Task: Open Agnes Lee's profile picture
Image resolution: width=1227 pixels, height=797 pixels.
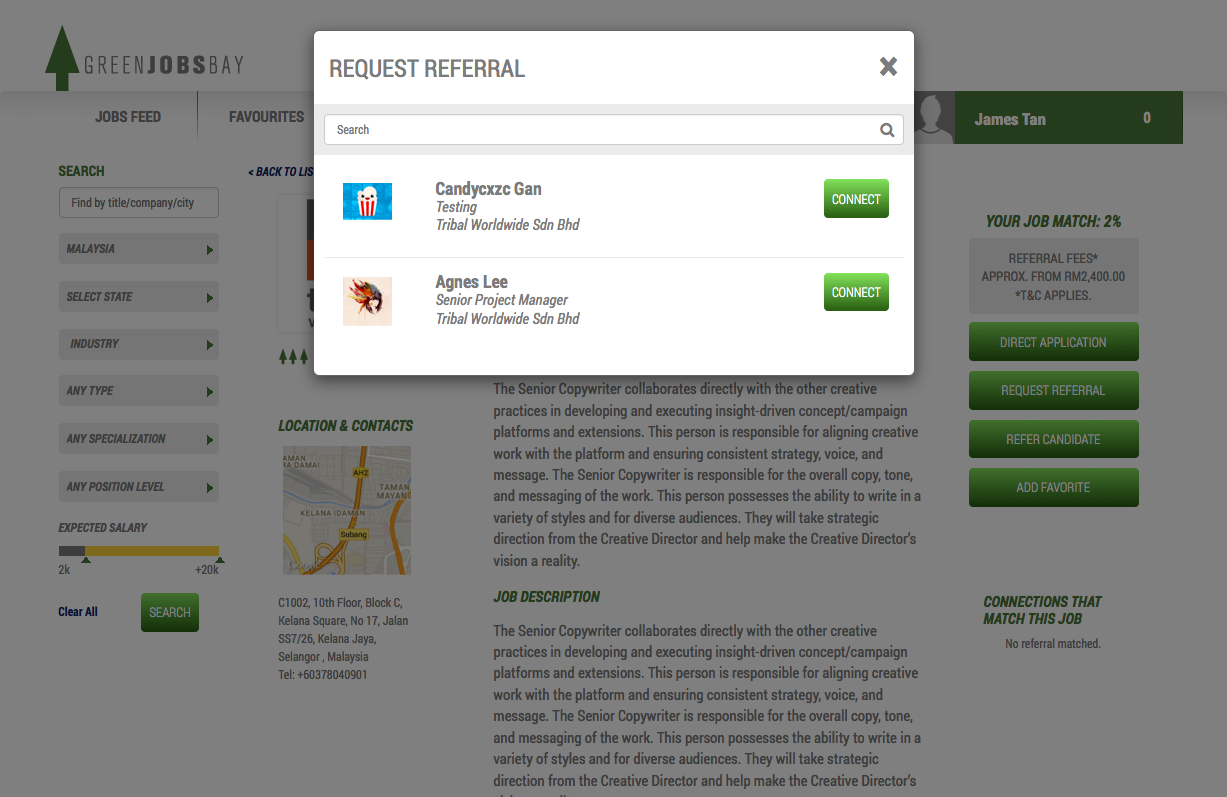Action: pos(367,301)
